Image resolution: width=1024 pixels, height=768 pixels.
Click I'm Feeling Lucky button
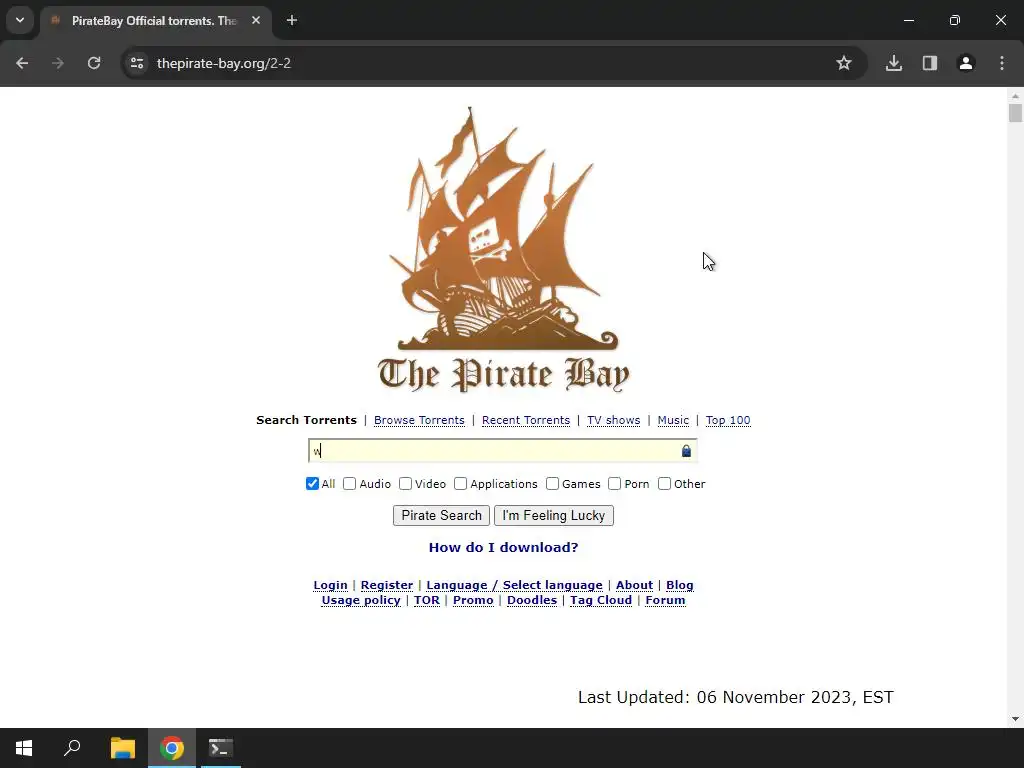click(554, 515)
